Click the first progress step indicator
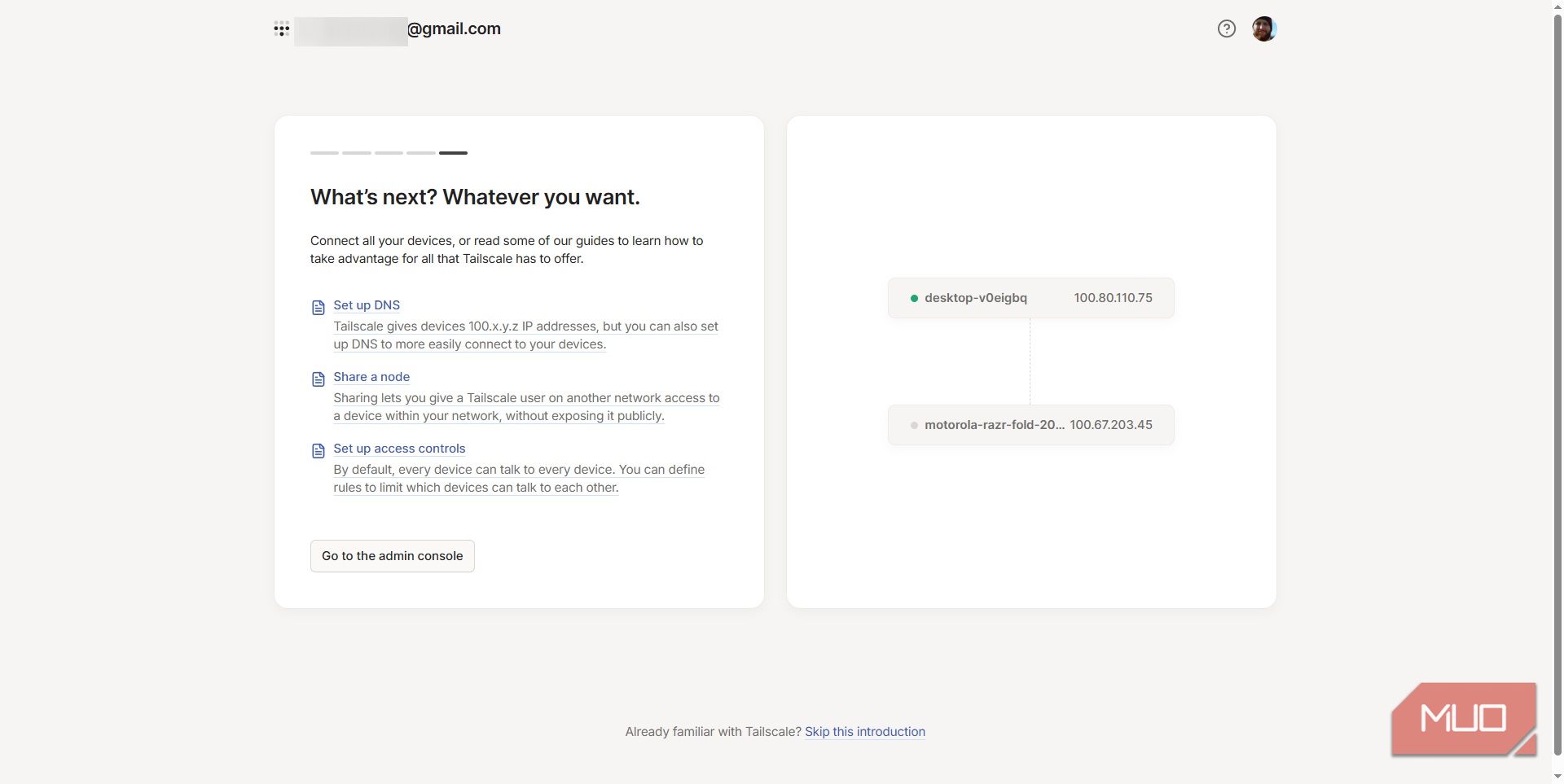This screenshot has width=1564, height=784. click(x=324, y=152)
